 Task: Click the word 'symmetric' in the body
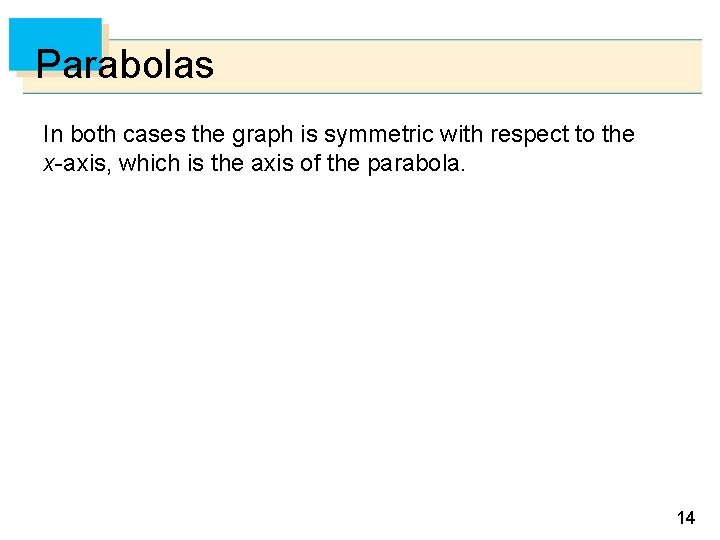tap(378, 135)
